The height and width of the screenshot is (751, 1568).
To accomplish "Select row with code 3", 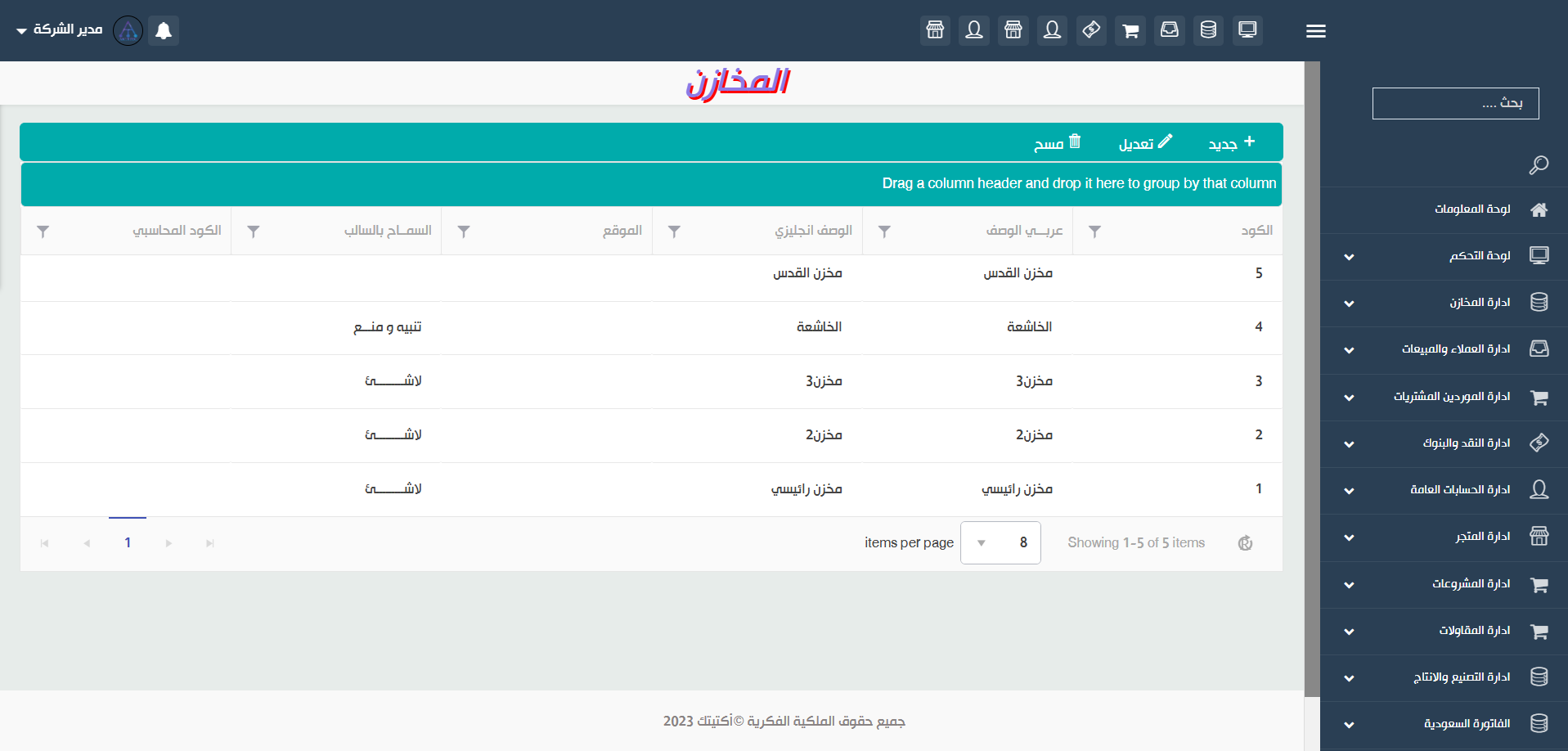I will (651, 381).
